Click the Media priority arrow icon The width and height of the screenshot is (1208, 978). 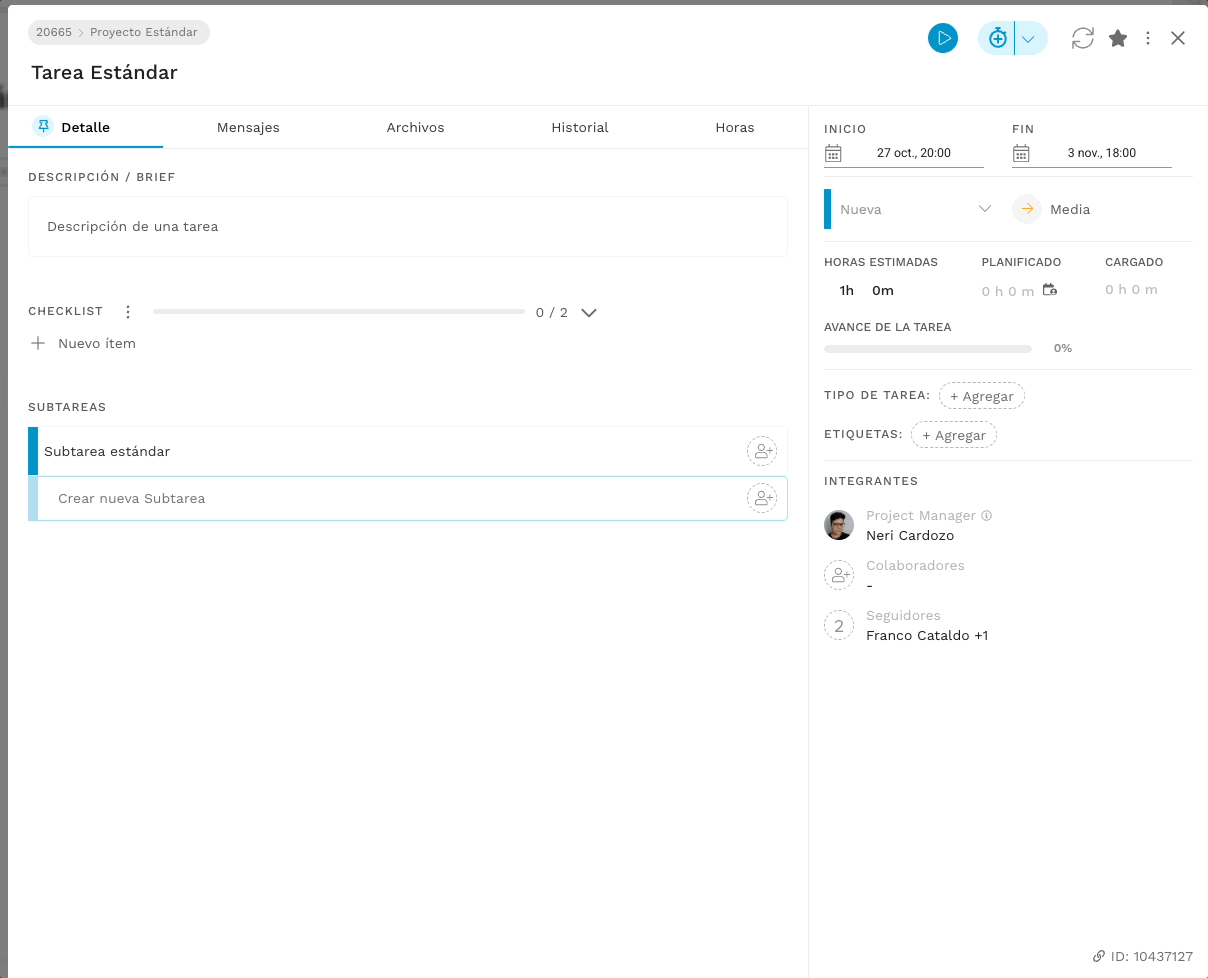[1027, 209]
